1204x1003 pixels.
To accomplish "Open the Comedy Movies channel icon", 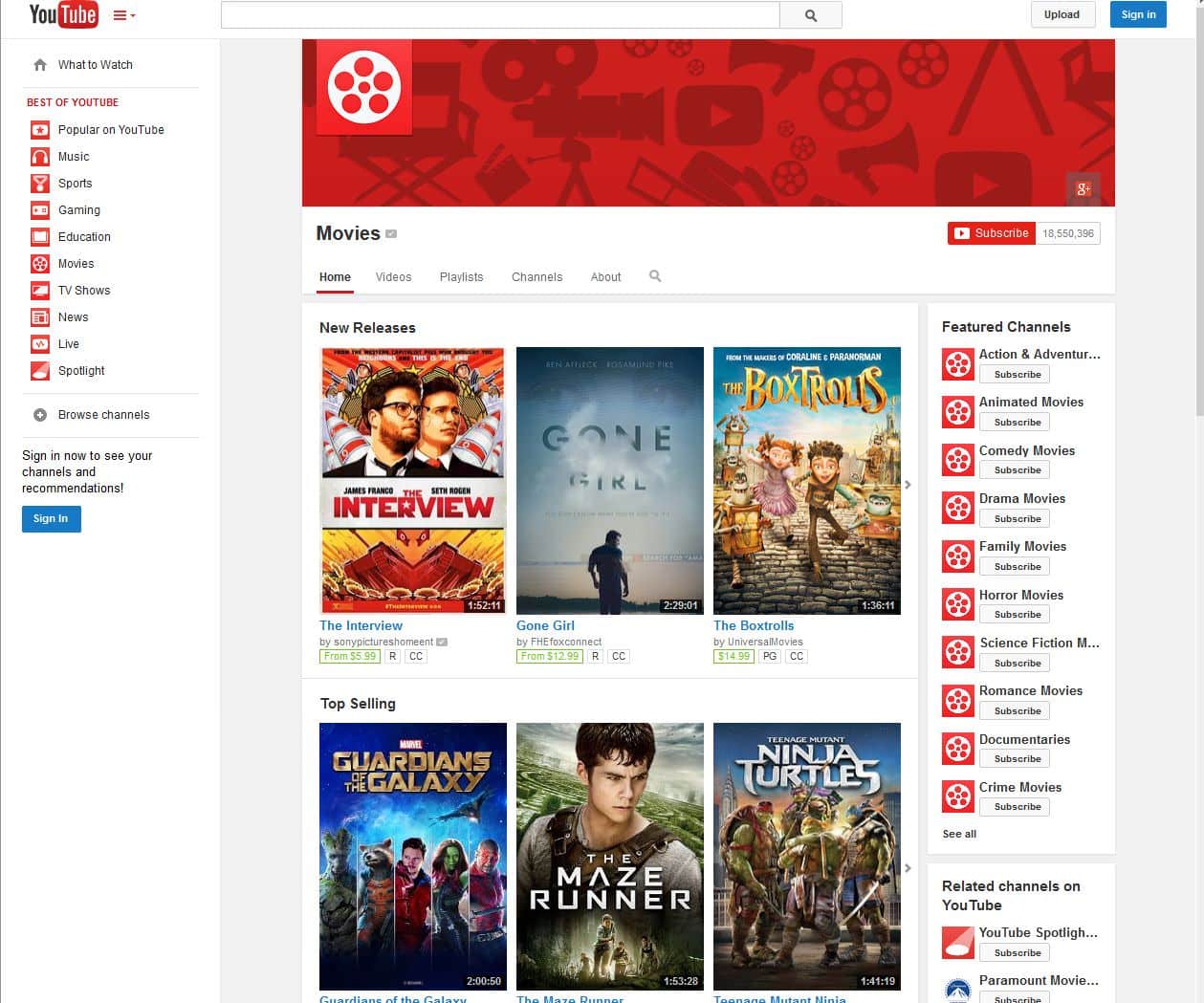I will coord(958,460).
